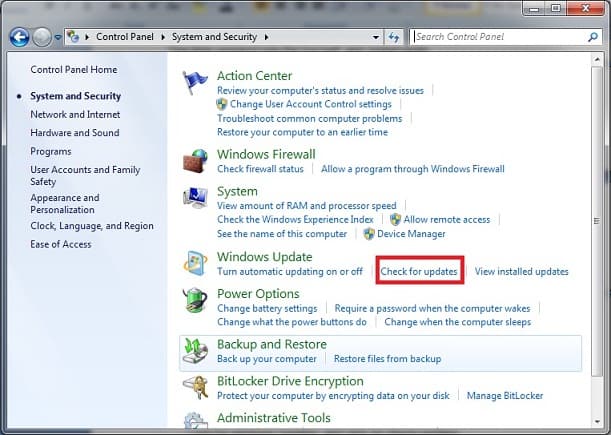Click the vertical scrollbar down arrow
The width and height of the screenshot is (611, 435).
click(x=597, y=421)
